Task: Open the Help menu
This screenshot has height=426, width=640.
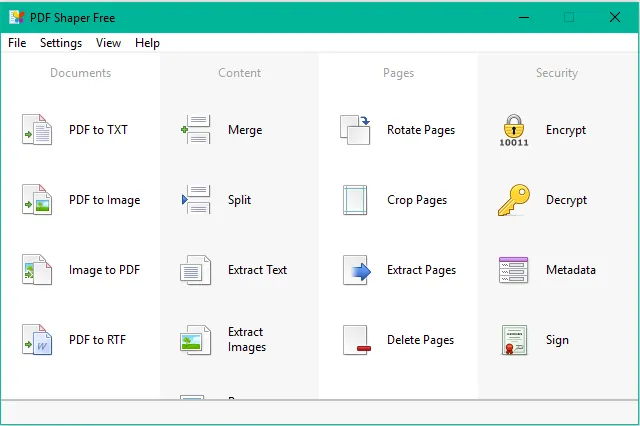Action: point(147,43)
